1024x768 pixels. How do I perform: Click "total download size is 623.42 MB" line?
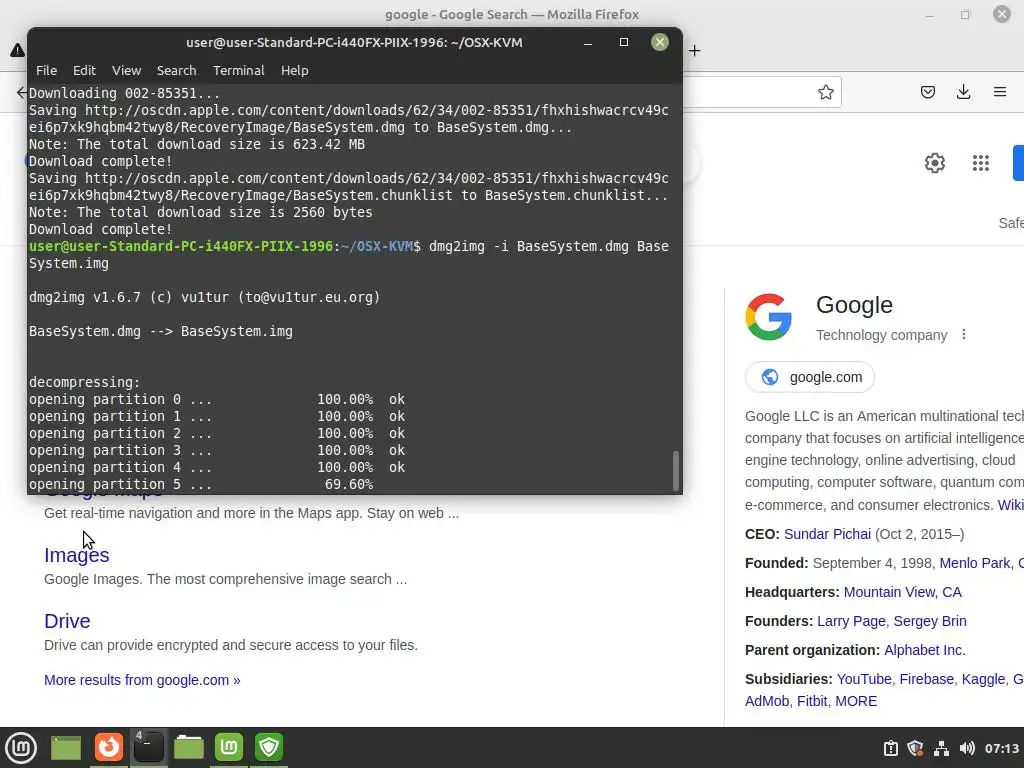[x=197, y=144]
